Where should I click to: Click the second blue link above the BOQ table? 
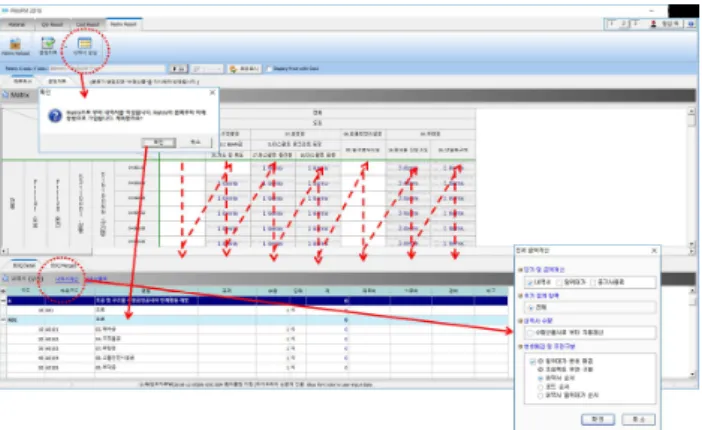97,279
